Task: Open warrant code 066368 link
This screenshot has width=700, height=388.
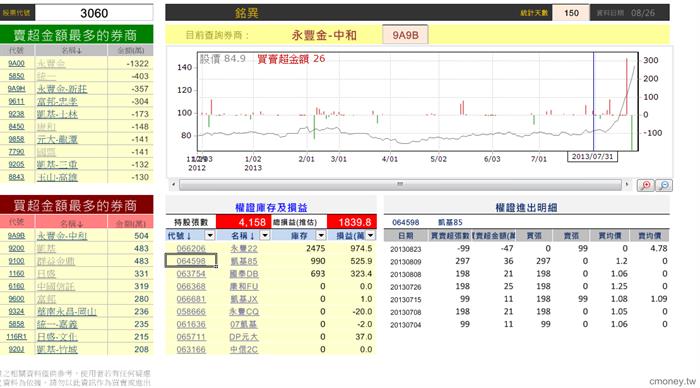Action: tap(191, 286)
